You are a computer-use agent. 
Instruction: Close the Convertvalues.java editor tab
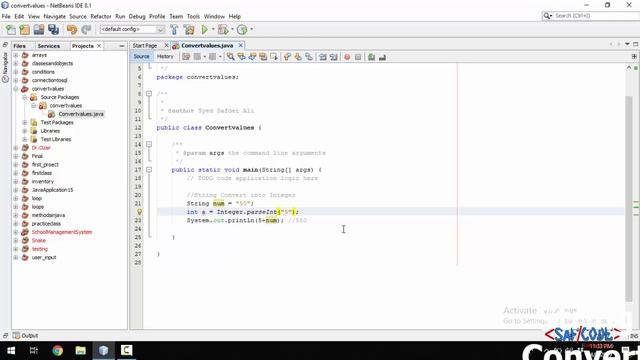pos(240,45)
